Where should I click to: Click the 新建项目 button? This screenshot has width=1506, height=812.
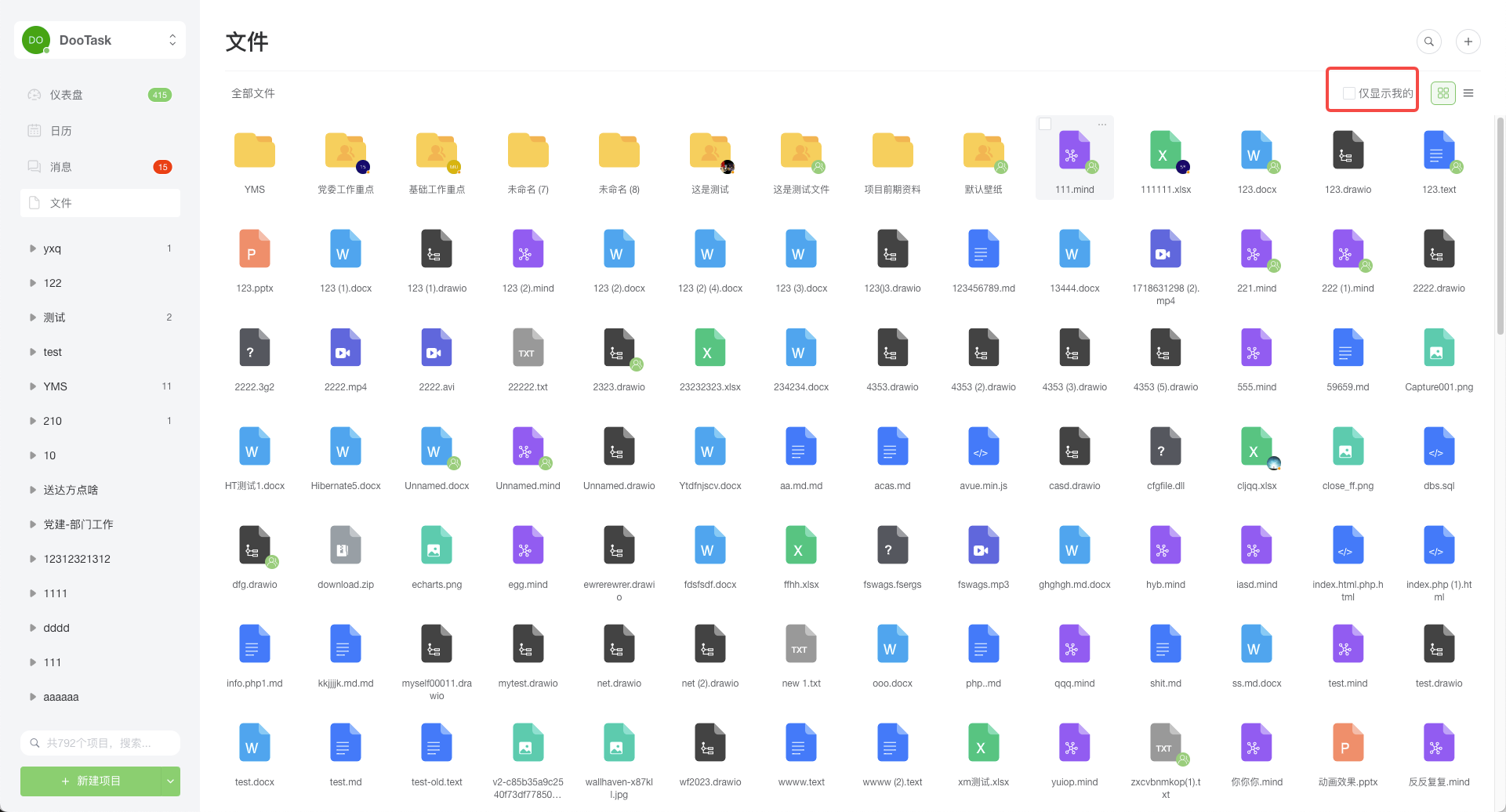91,781
